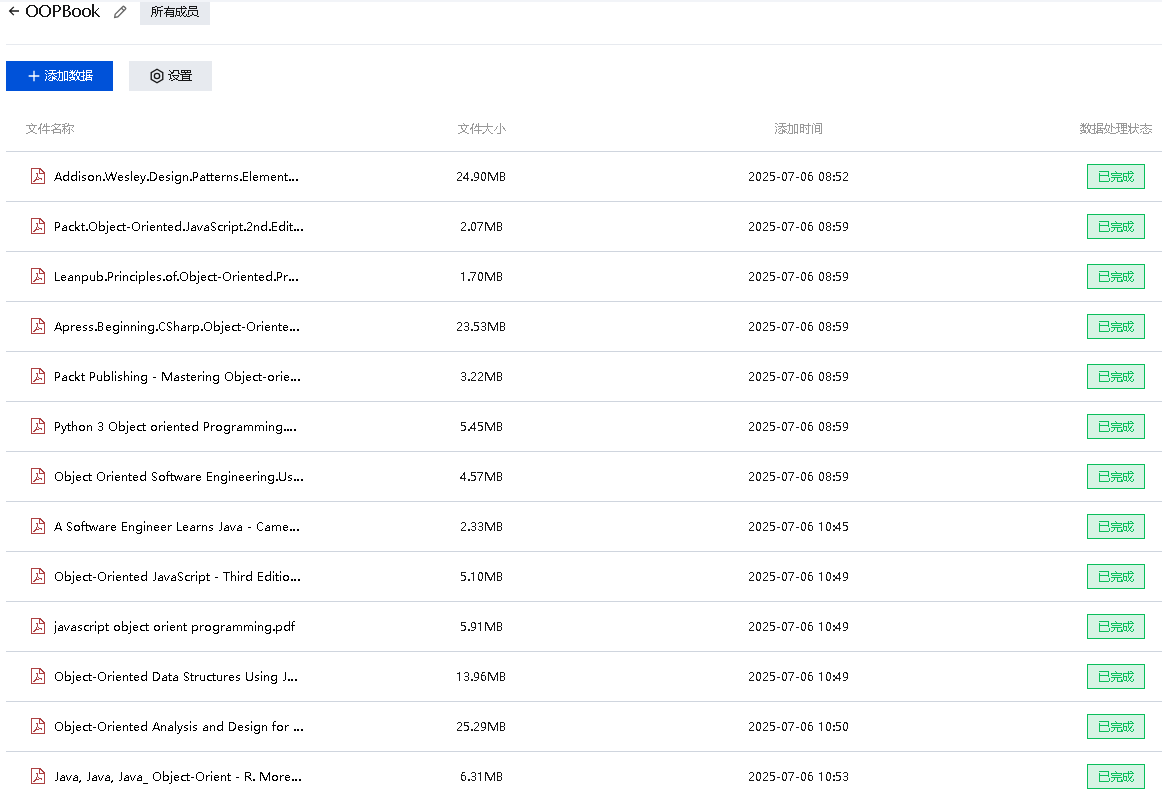Image resolution: width=1162 pixels, height=799 pixels.
Task: Click the pencil edit icon next to OOPBook
Action: tap(120, 12)
